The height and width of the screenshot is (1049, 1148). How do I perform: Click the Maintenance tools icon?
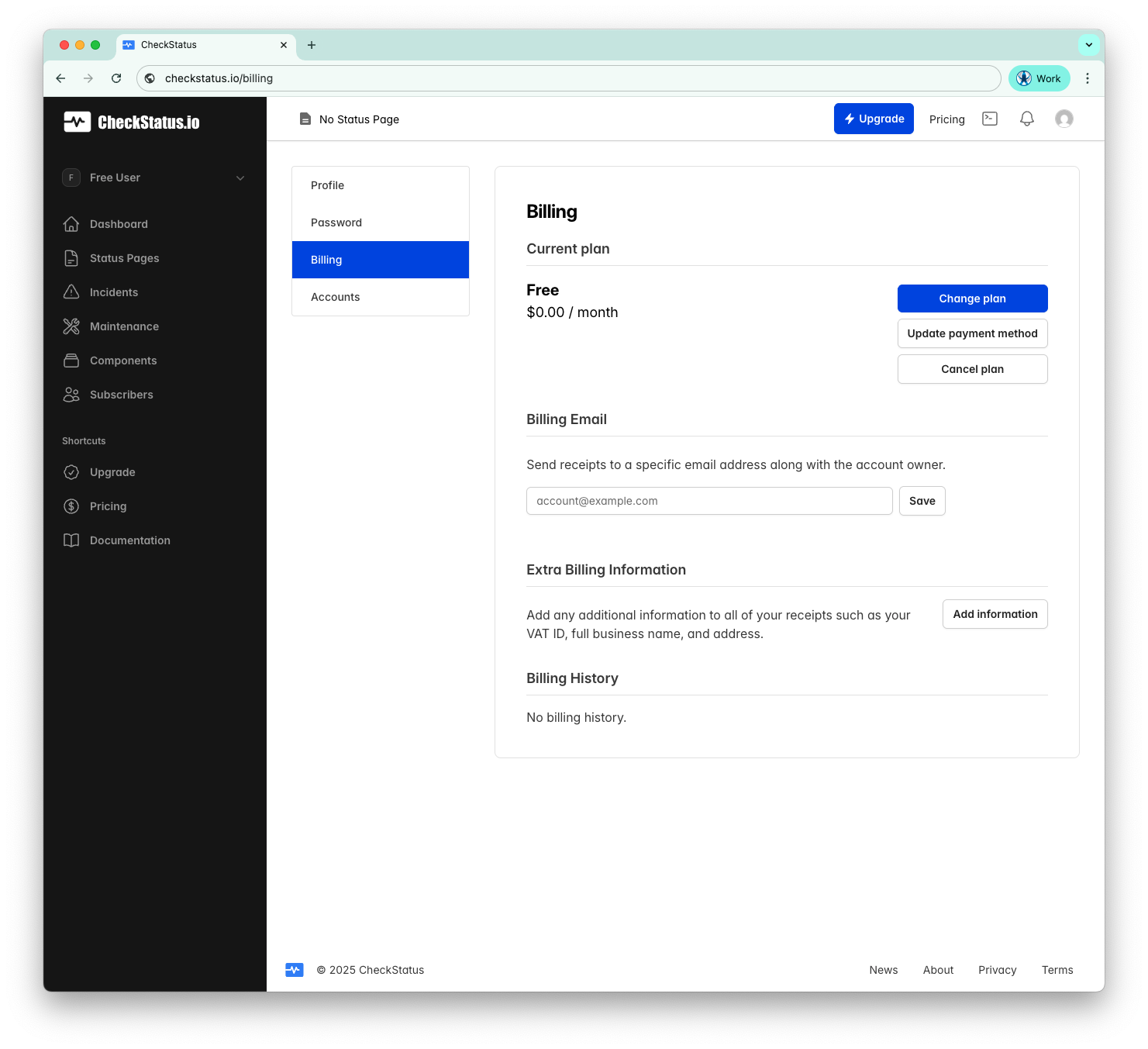[71, 326]
